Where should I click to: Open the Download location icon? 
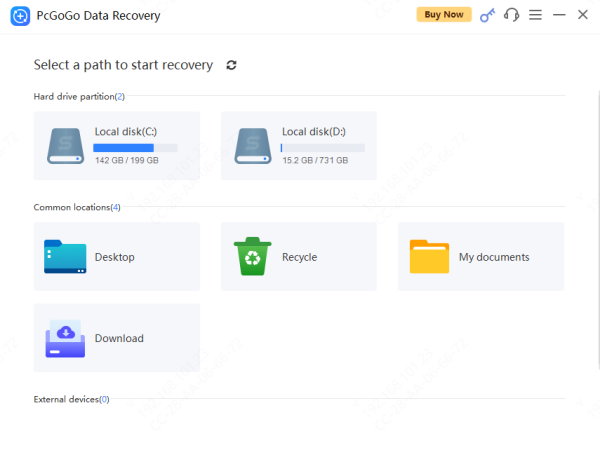pos(65,339)
